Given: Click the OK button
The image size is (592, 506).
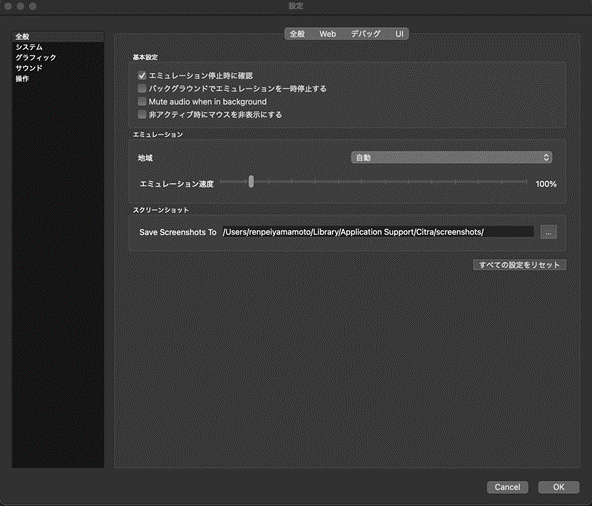Looking at the screenshot, I should (559, 487).
